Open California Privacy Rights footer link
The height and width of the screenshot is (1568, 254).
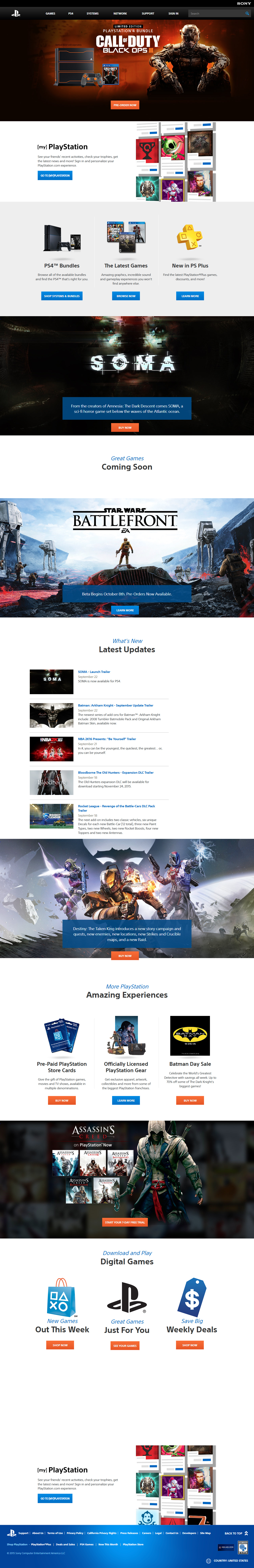101,1533
